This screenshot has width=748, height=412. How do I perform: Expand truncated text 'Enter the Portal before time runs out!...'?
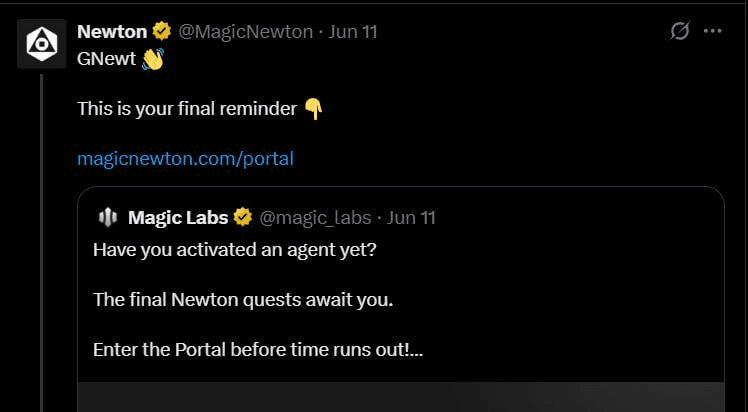tap(258, 350)
